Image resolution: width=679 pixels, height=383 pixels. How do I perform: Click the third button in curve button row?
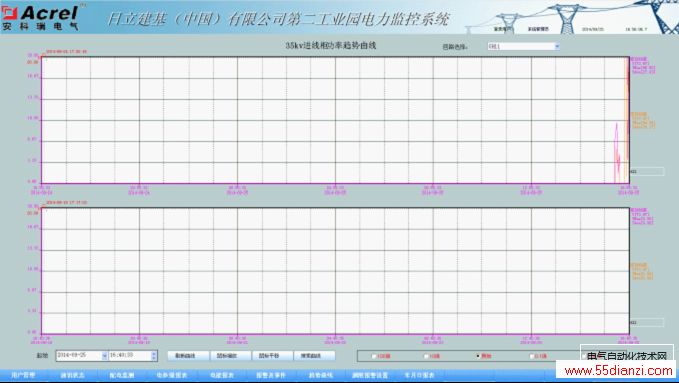(x=271, y=356)
